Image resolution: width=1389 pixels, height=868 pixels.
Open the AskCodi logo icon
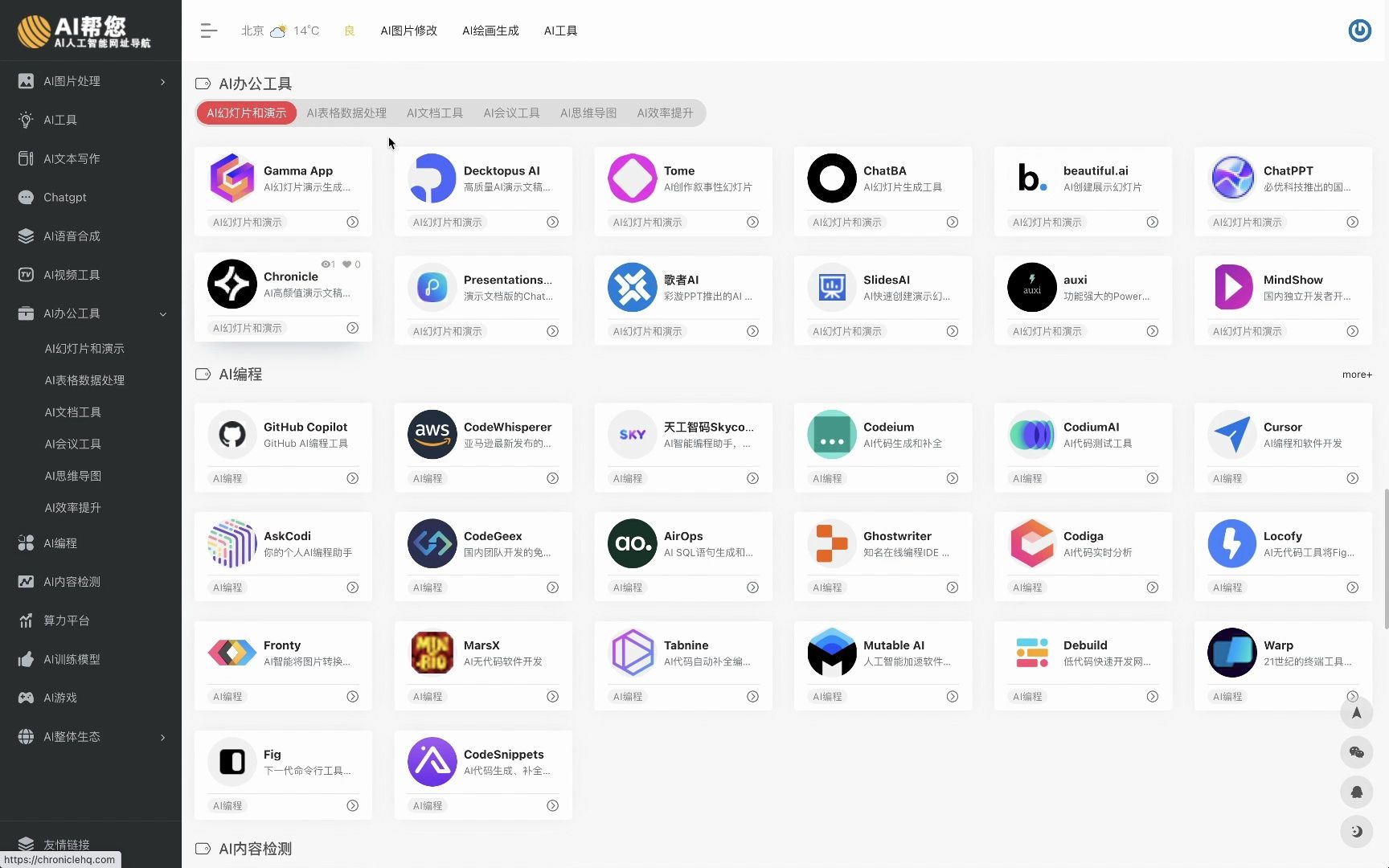tap(232, 543)
